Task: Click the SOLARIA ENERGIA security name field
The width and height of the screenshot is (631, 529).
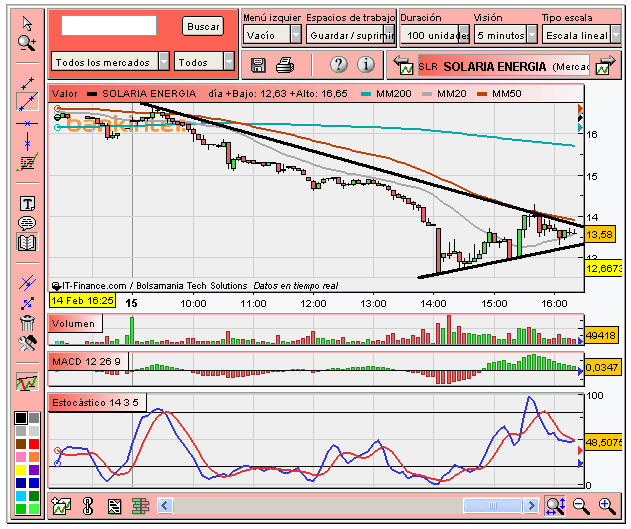Action: click(504, 66)
